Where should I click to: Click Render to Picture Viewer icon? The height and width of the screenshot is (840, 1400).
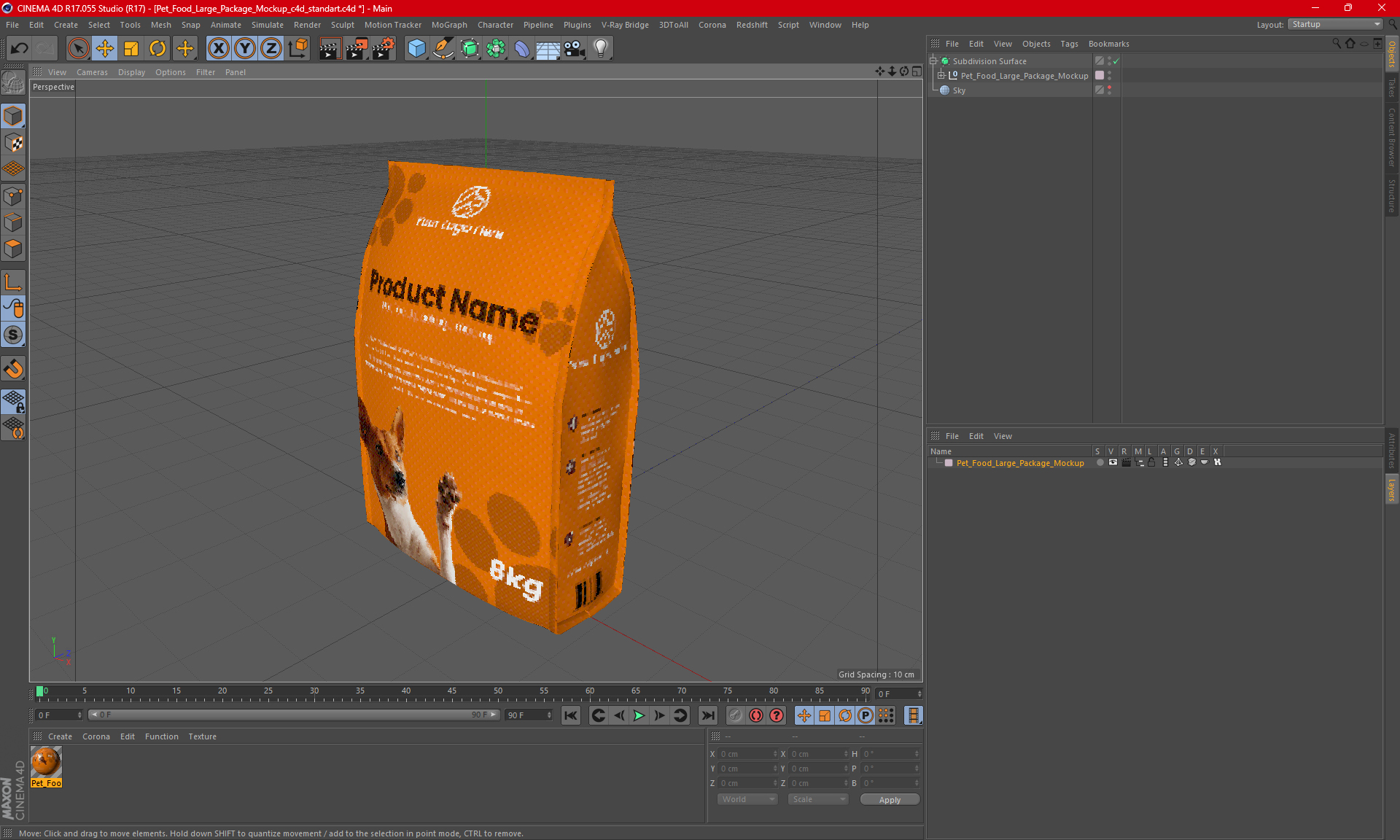(356, 49)
